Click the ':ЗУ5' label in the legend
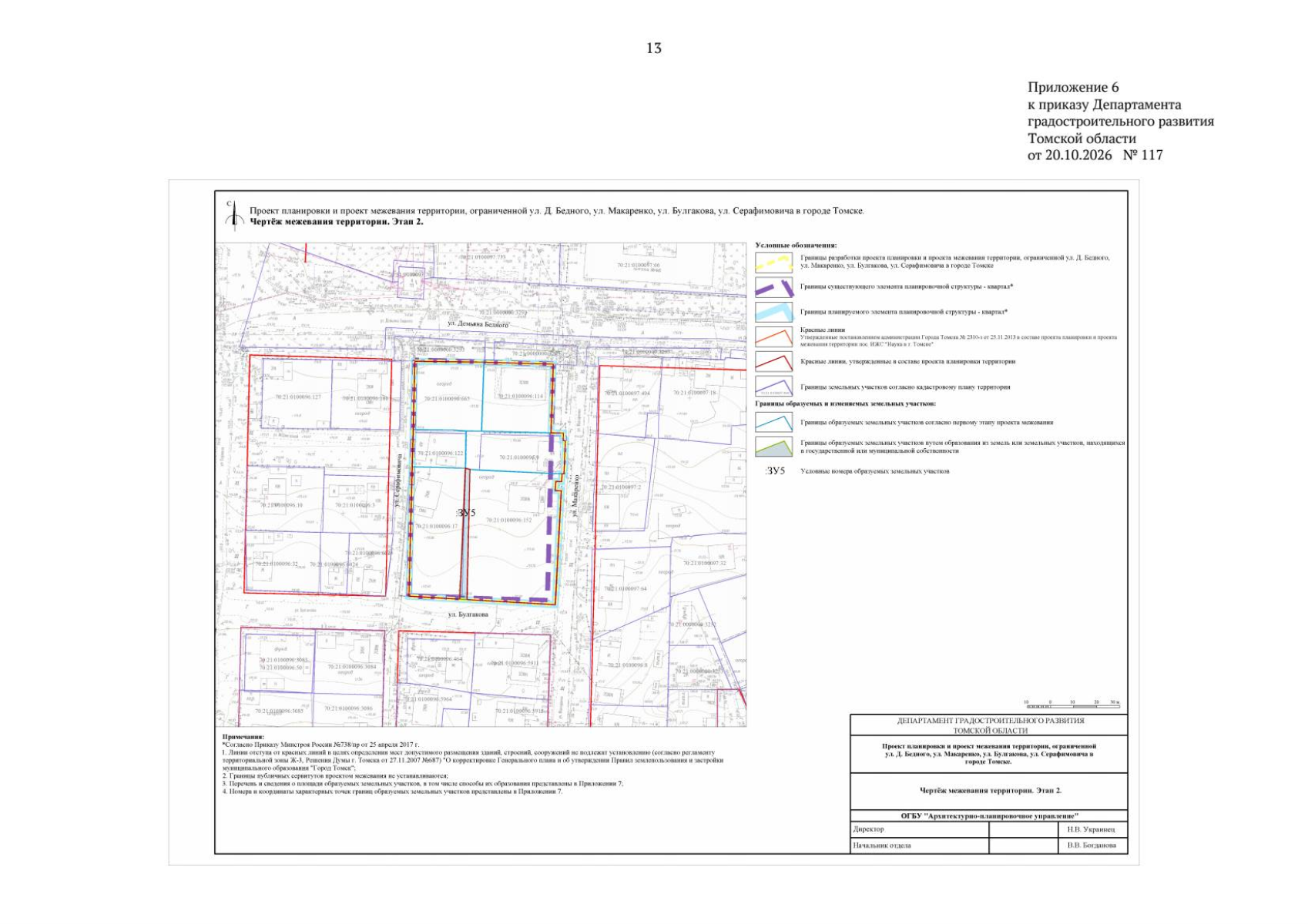This screenshot has width=1308, height=924. (x=775, y=470)
